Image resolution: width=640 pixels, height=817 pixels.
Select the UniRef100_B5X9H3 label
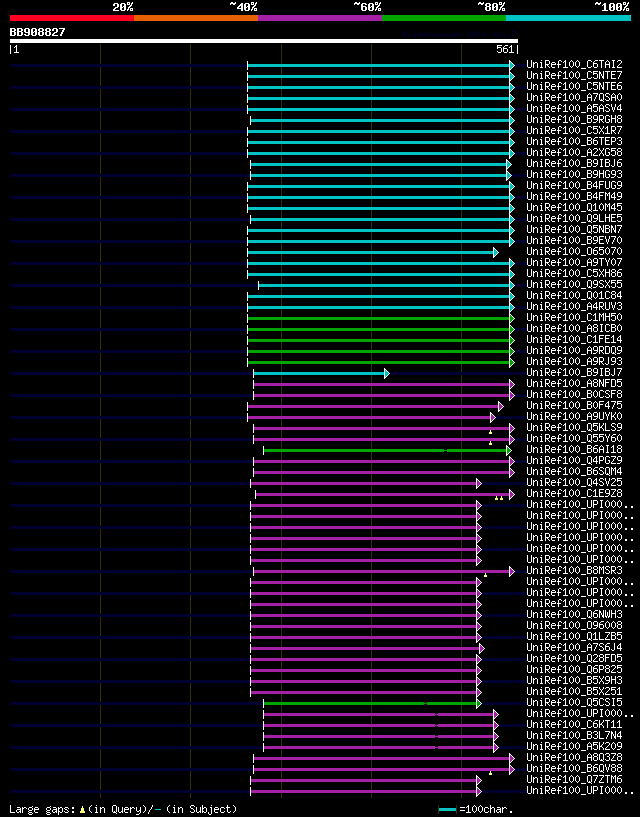574,680
